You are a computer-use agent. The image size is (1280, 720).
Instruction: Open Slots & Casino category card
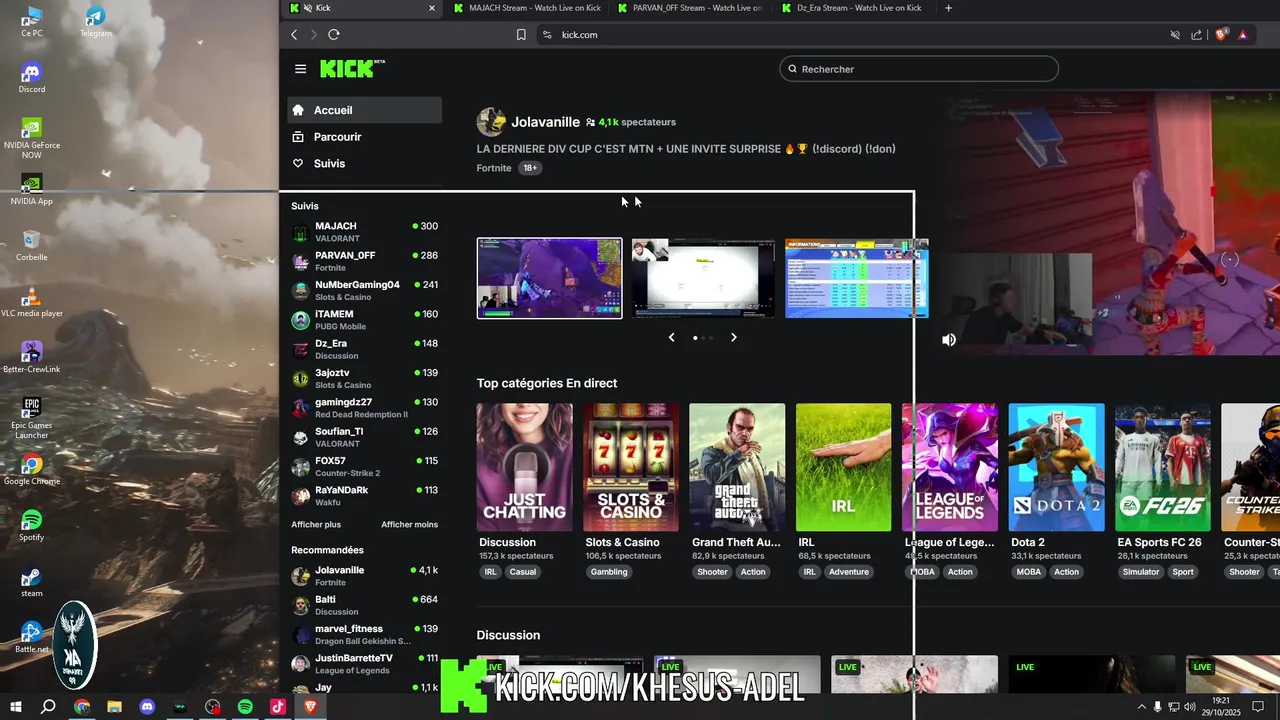631,467
